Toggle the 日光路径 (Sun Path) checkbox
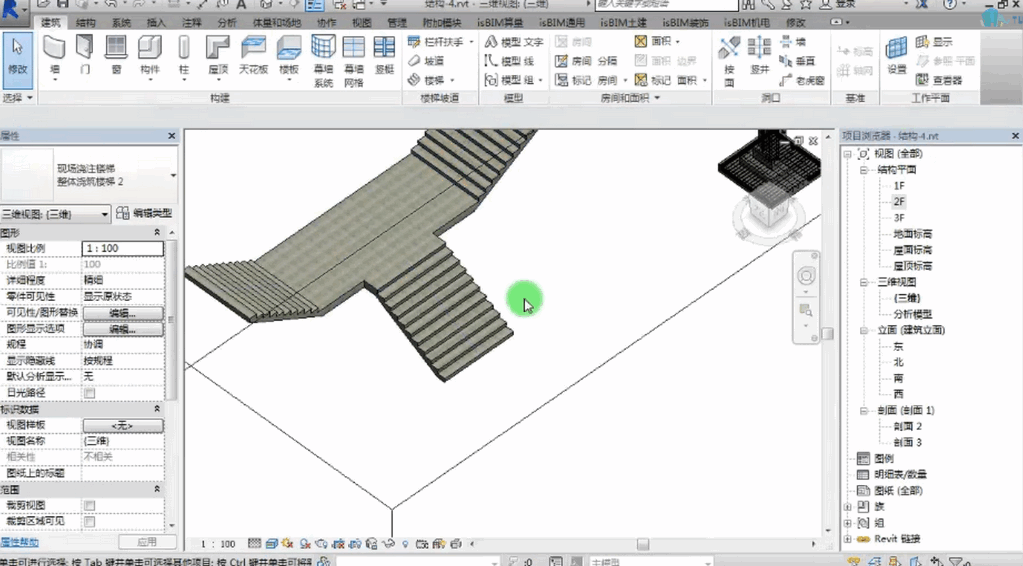The width and height of the screenshot is (1023, 566). pos(89,393)
